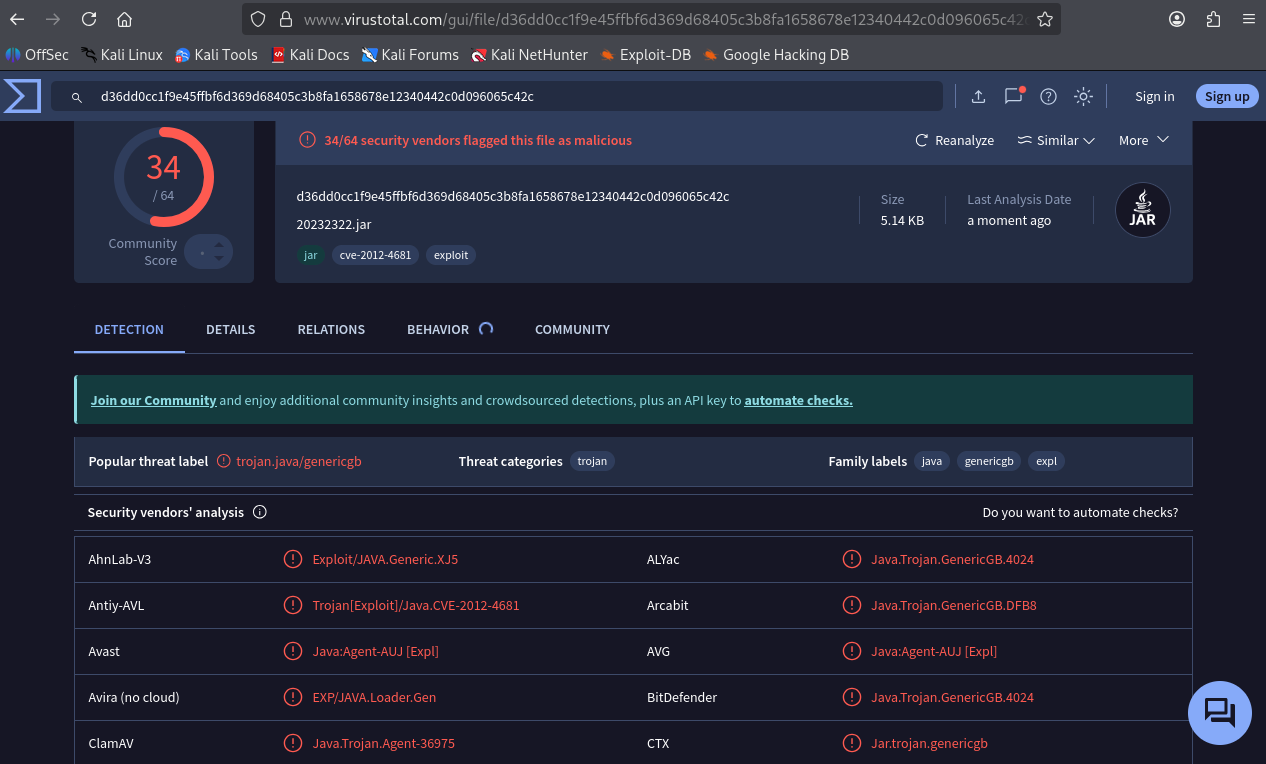Image resolution: width=1266 pixels, height=764 pixels.
Task: Open the Kali Linux bookmark
Action: pyautogui.click(x=122, y=55)
